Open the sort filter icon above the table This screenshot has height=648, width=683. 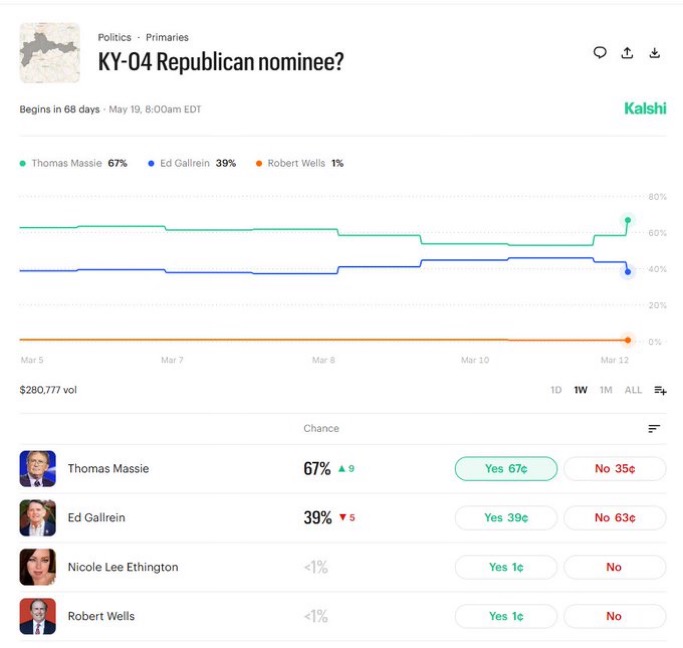(x=654, y=428)
